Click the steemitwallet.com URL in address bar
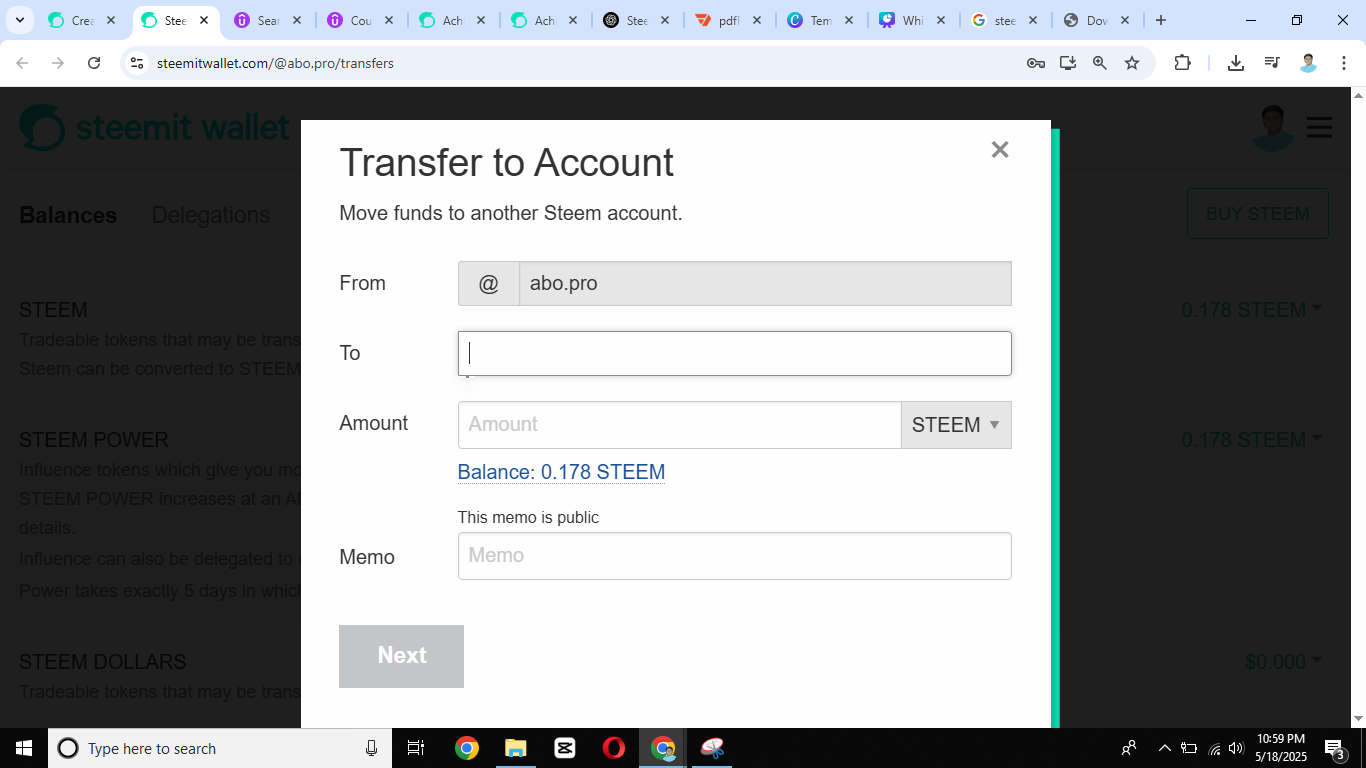 coord(275,63)
